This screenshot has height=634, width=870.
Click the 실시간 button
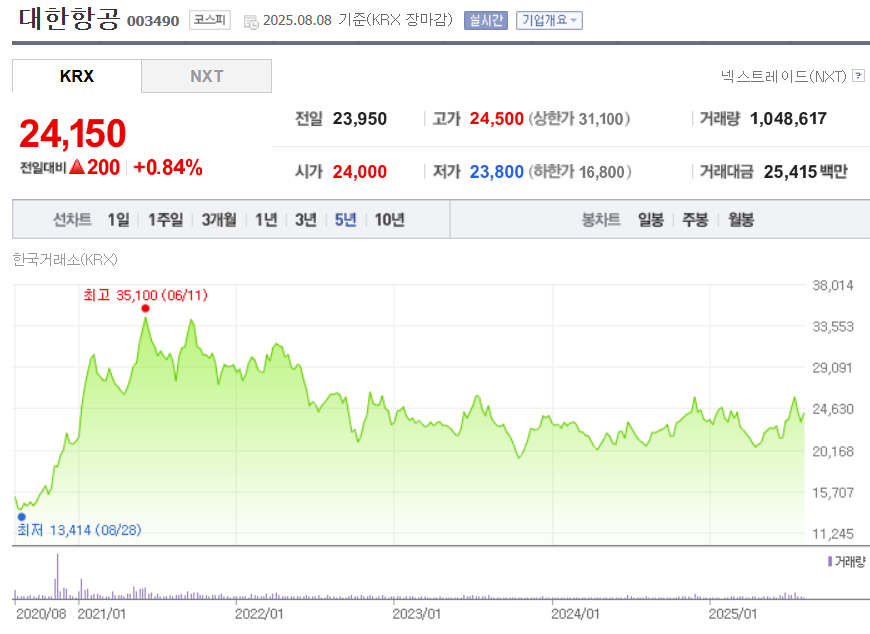point(485,21)
